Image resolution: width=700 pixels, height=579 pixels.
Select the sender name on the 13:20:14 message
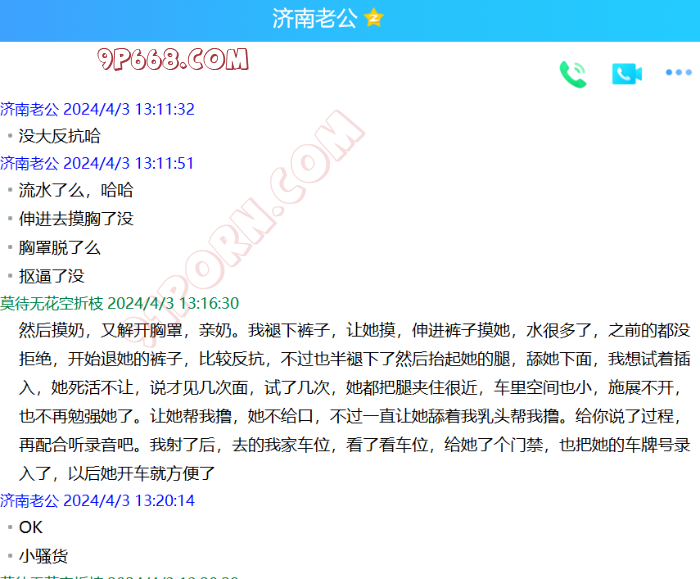click(30, 500)
